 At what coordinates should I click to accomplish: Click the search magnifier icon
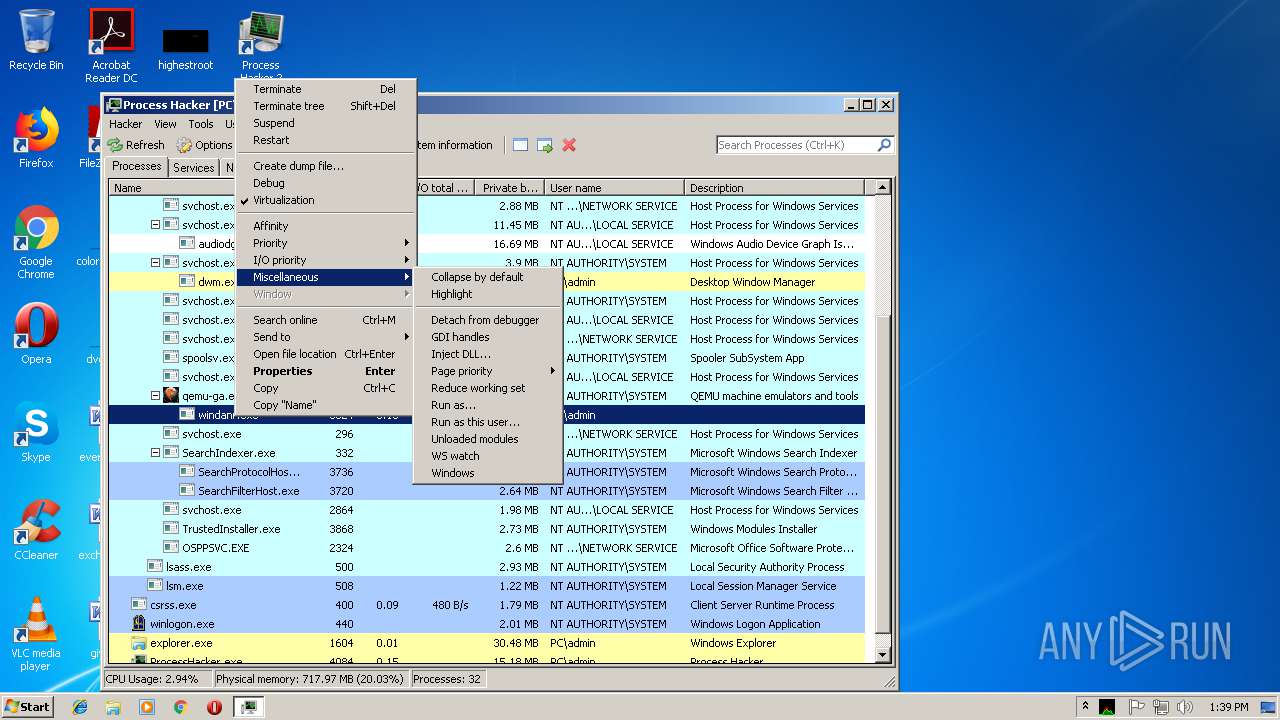(x=884, y=145)
